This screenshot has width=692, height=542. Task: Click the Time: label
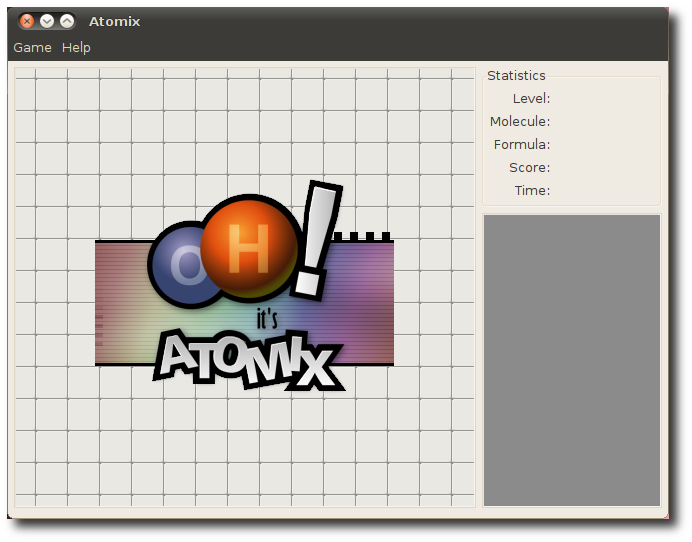[x=532, y=190]
